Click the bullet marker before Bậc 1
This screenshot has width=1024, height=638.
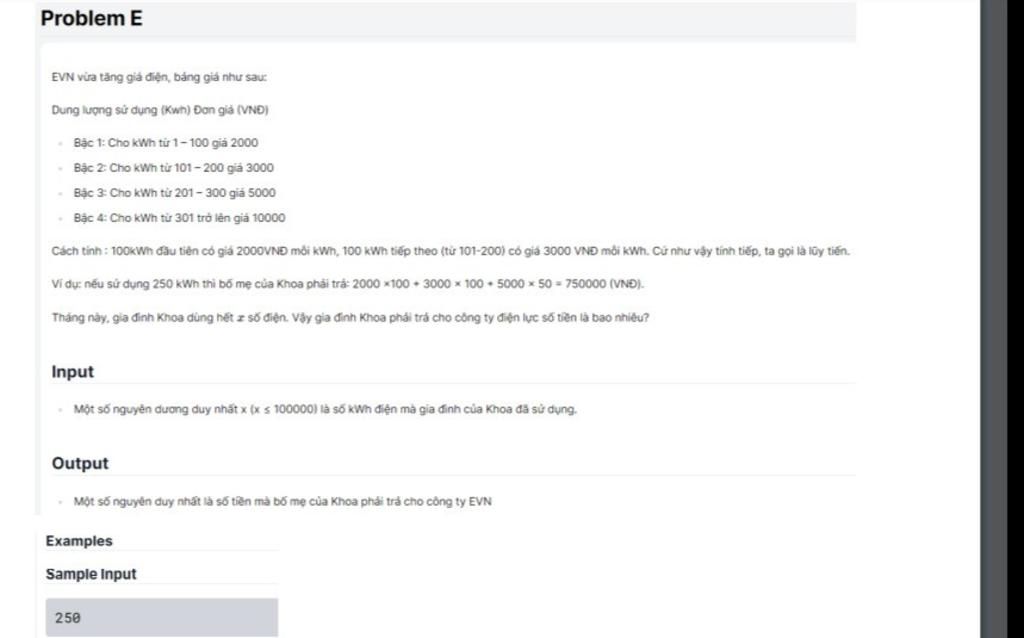61,143
